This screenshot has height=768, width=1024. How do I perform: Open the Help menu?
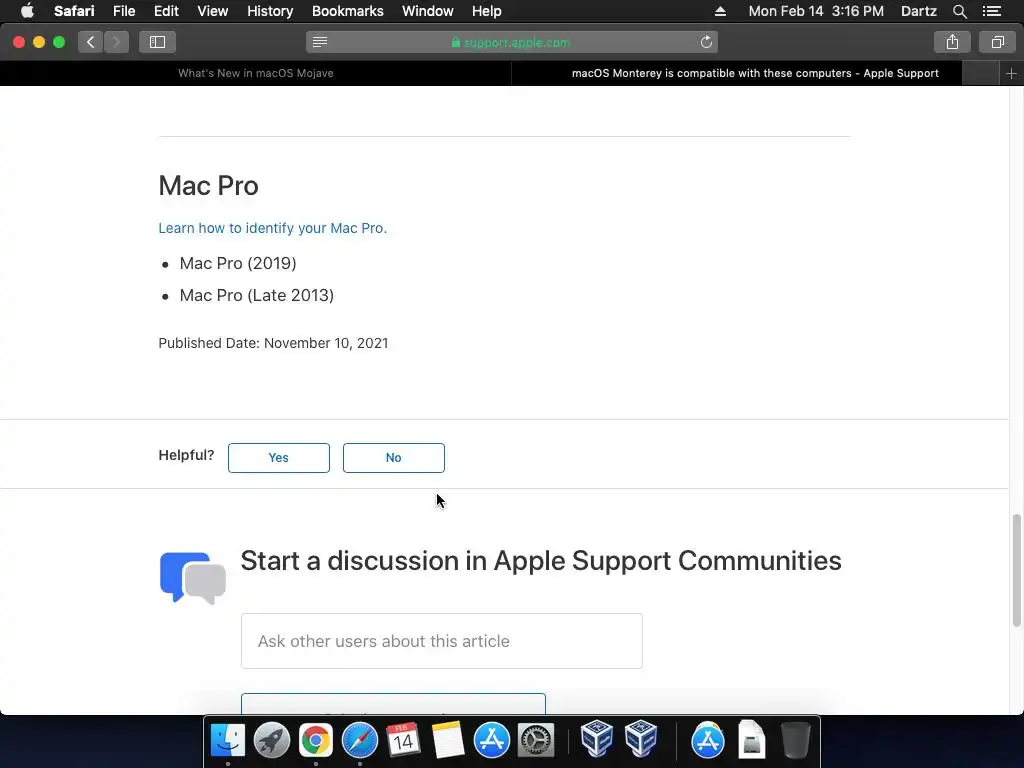pyautogui.click(x=487, y=11)
